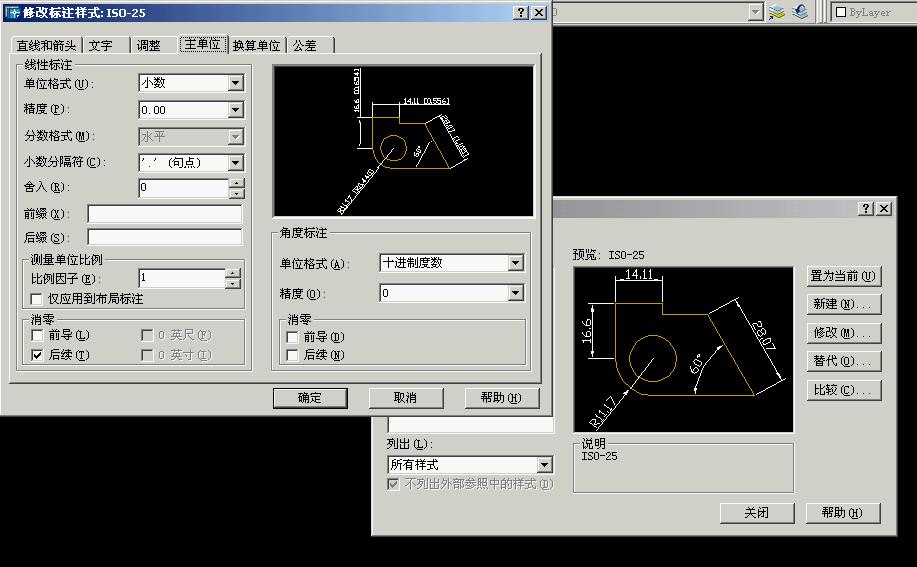This screenshot has height=567, width=917.
Task: Click the 确定 button
Action: [310, 398]
